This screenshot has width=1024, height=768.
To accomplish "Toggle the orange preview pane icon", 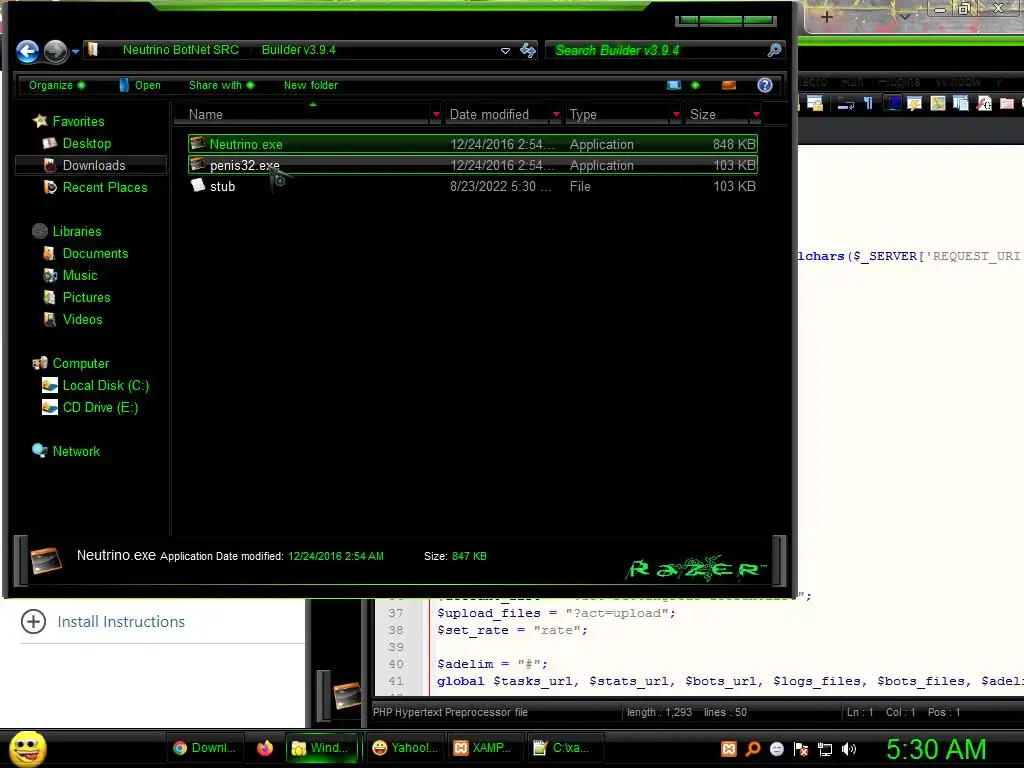I will click(x=729, y=85).
